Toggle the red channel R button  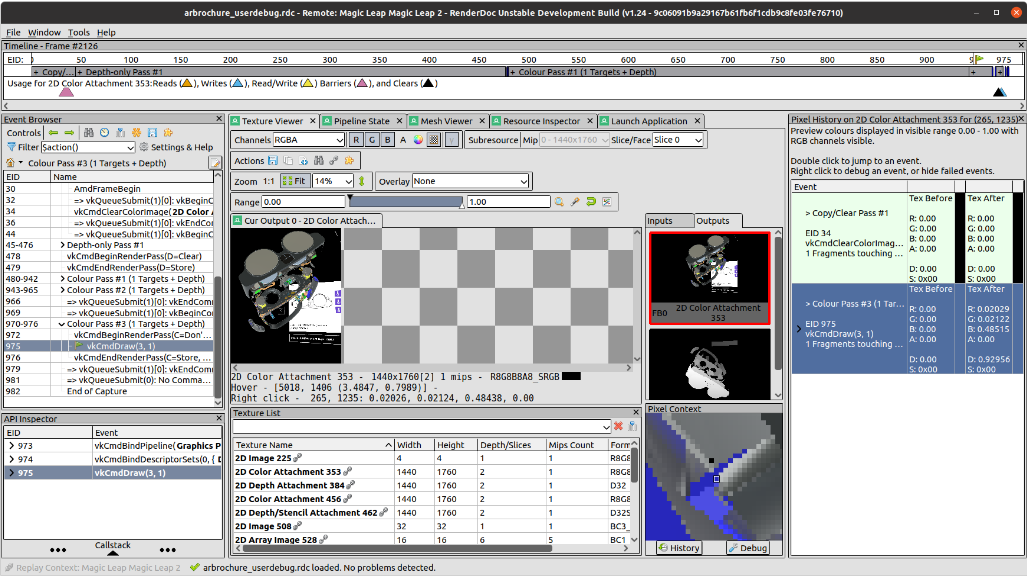356,140
